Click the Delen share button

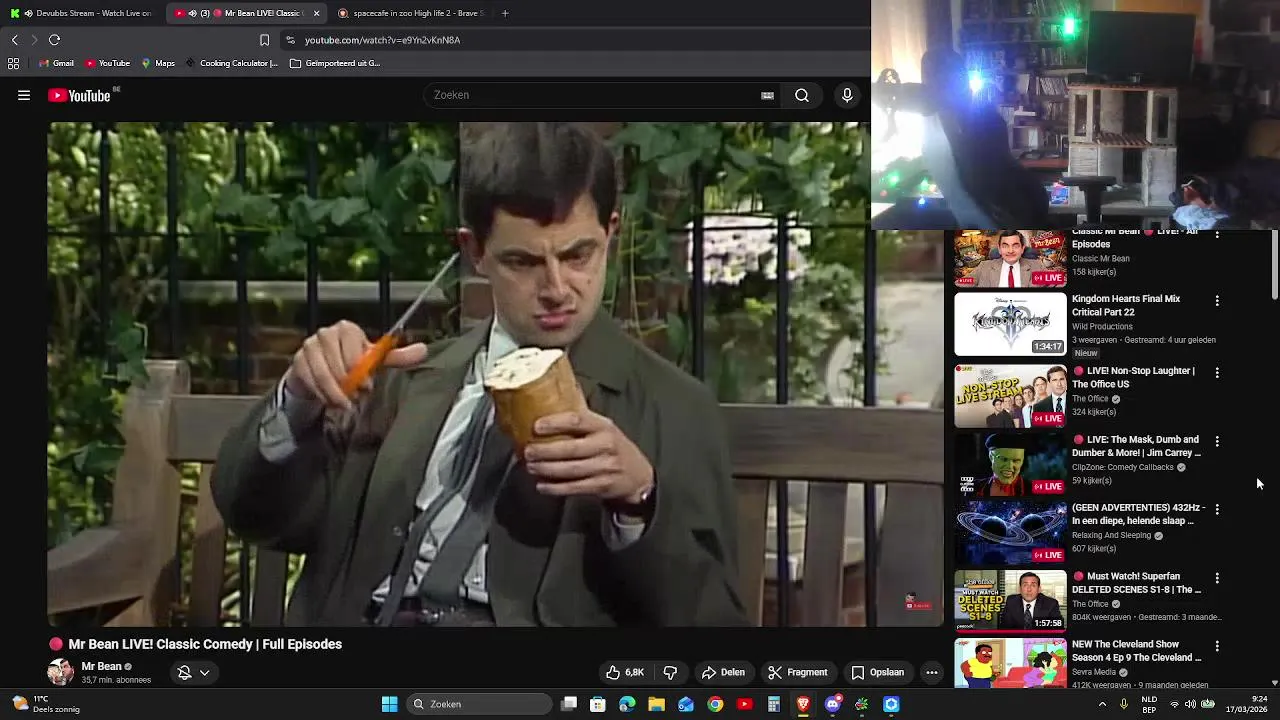723,672
